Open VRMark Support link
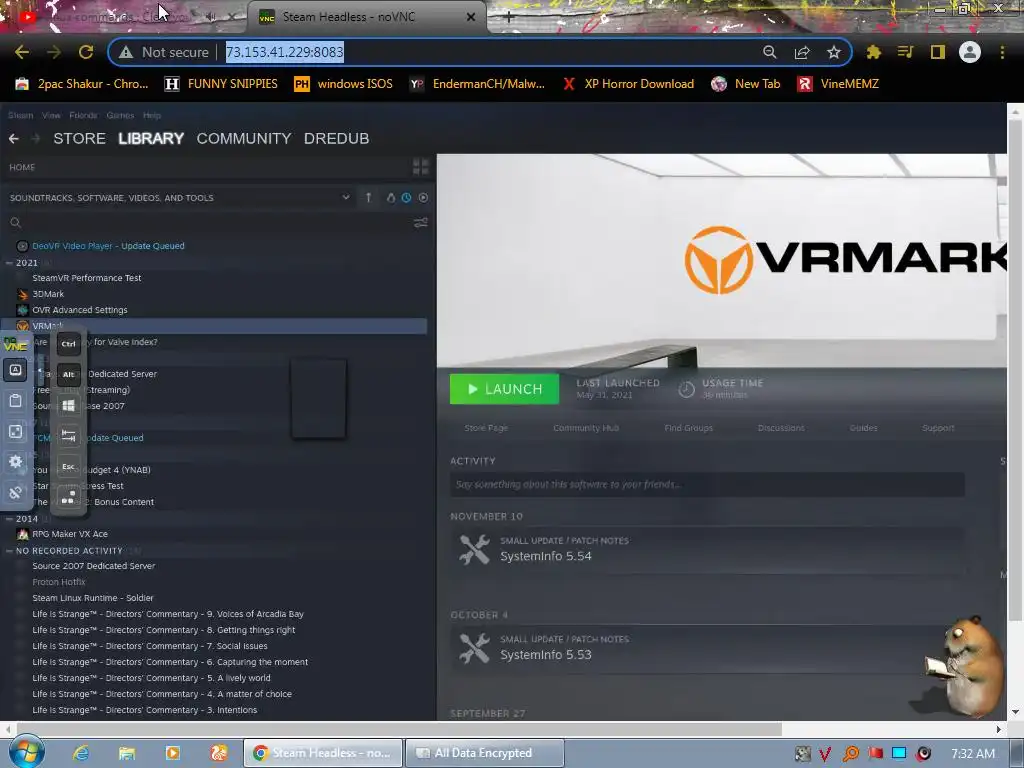Viewport: 1024px width, 768px height. 938,428
